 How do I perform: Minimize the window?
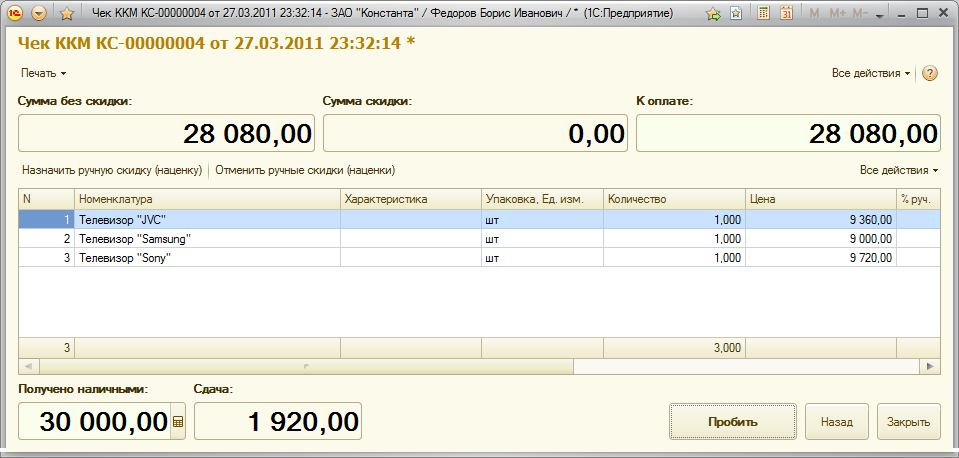pos(903,13)
